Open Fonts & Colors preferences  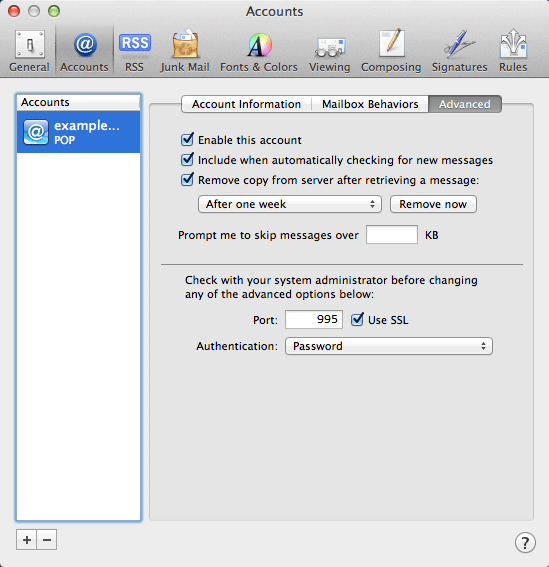[x=259, y=51]
